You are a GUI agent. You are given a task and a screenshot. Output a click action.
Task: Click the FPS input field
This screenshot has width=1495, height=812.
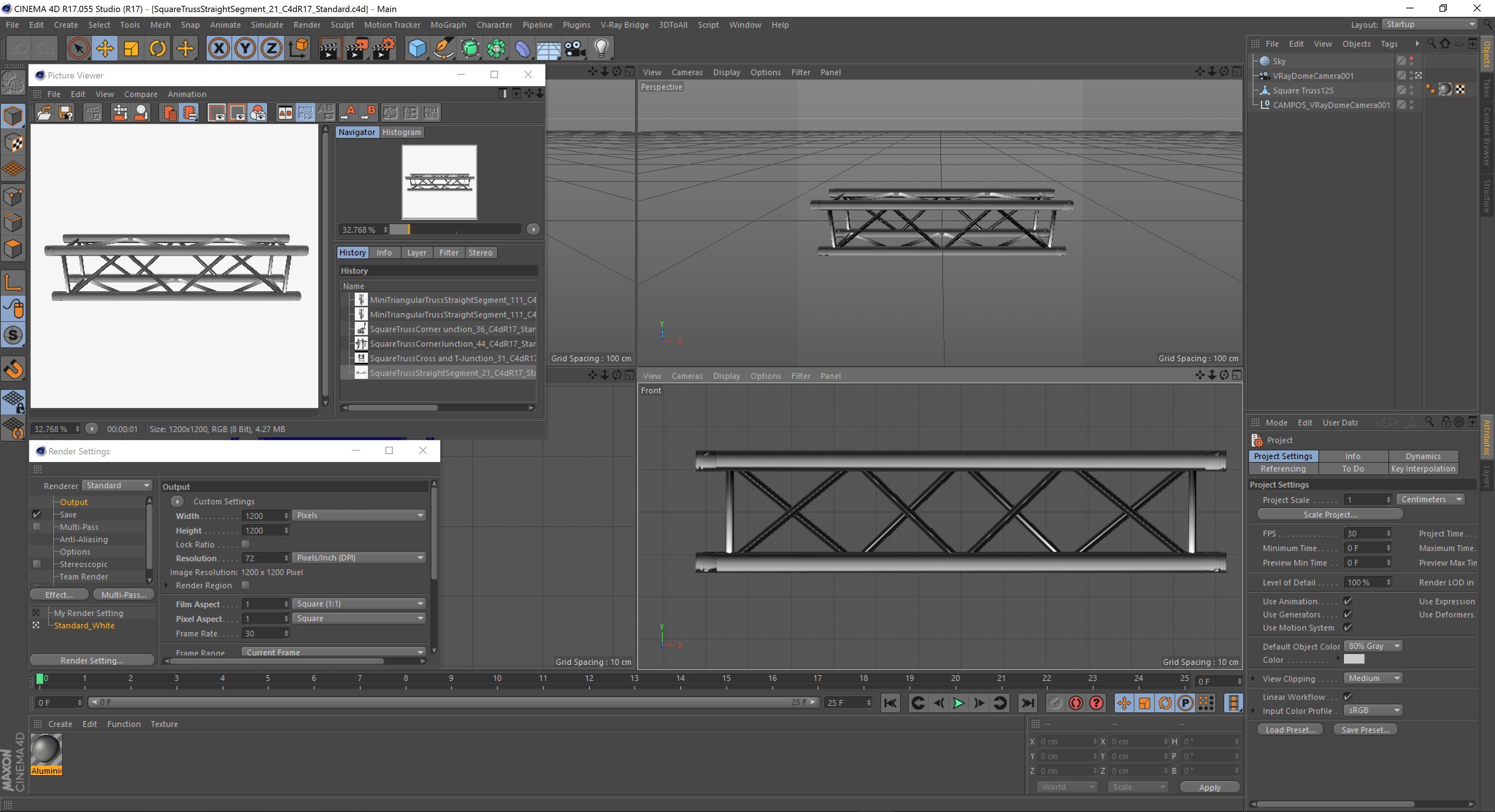1368,534
